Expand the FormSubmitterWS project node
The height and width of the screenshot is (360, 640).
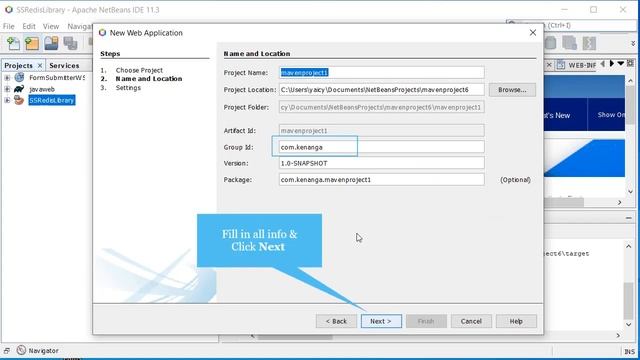[7, 78]
